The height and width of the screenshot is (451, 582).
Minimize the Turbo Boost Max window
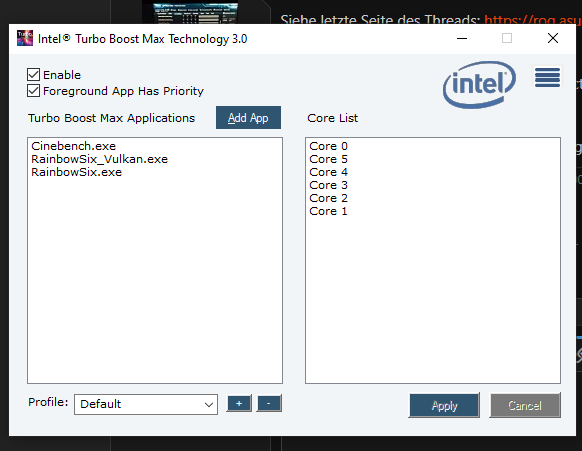click(462, 38)
